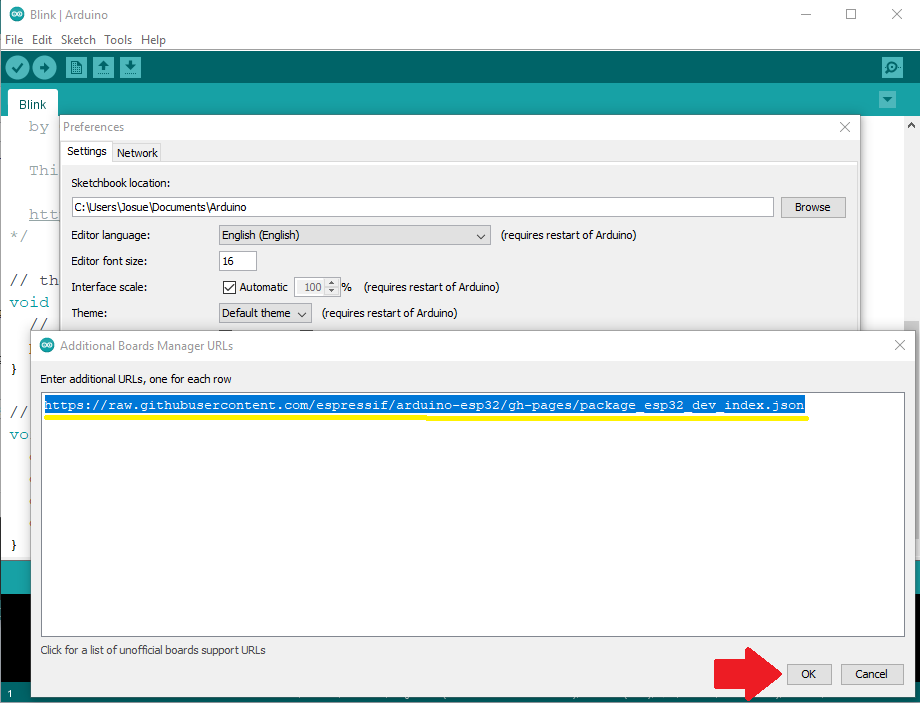This screenshot has height=703, width=920.
Task: Click the up arrow of the editor scrollbar
Action: [x=911, y=124]
